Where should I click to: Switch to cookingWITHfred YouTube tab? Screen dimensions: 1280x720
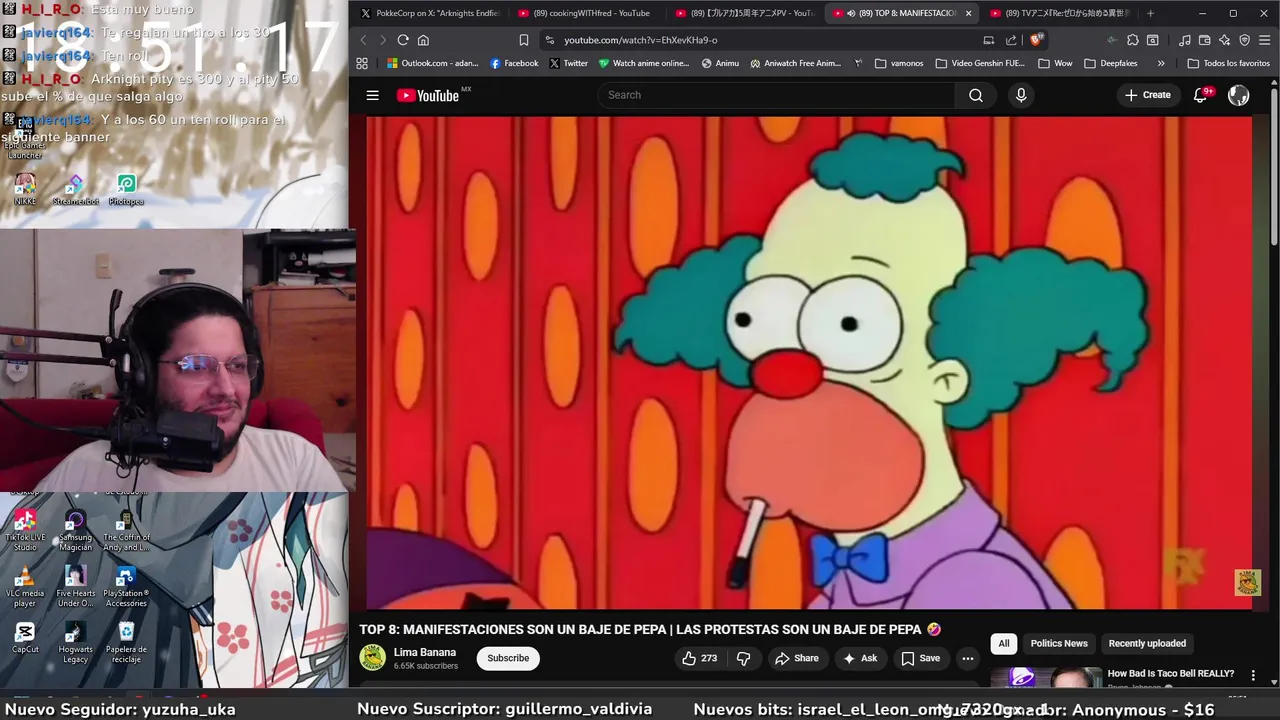click(585, 13)
